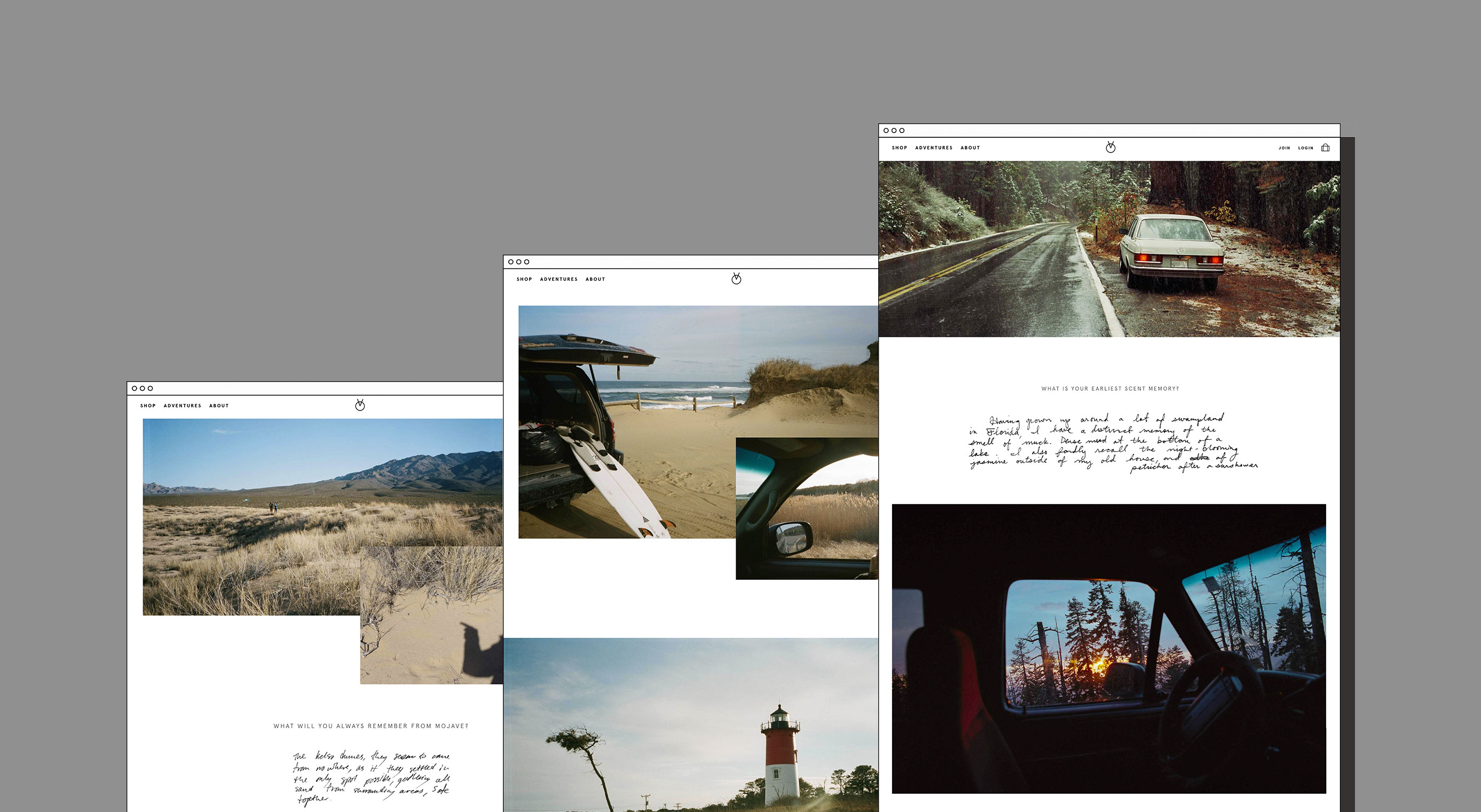
Task: Open Adventures in middle window navigation
Action: coord(559,280)
